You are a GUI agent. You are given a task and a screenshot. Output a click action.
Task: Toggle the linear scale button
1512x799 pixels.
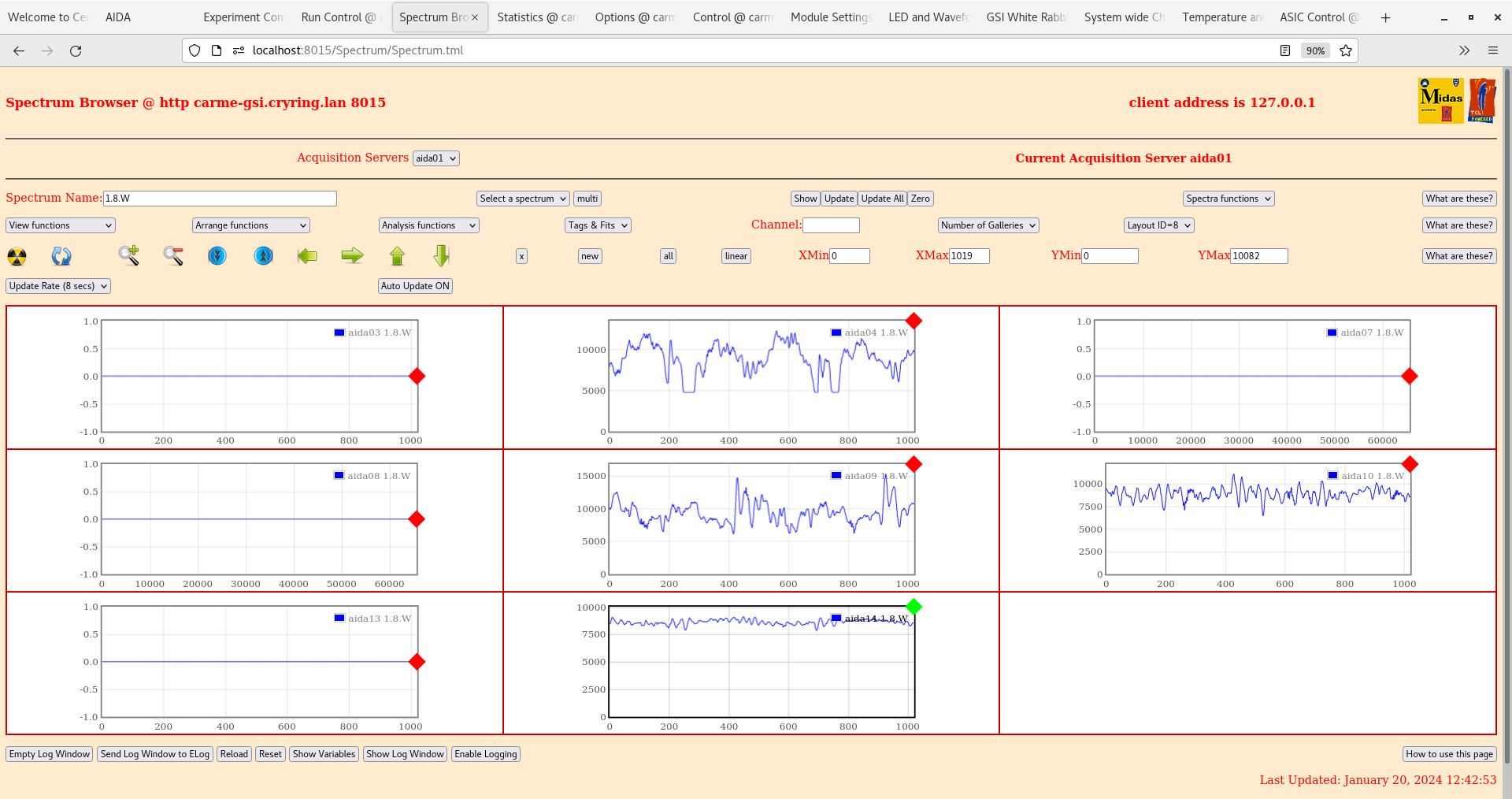pyautogui.click(x=736, y=256)
